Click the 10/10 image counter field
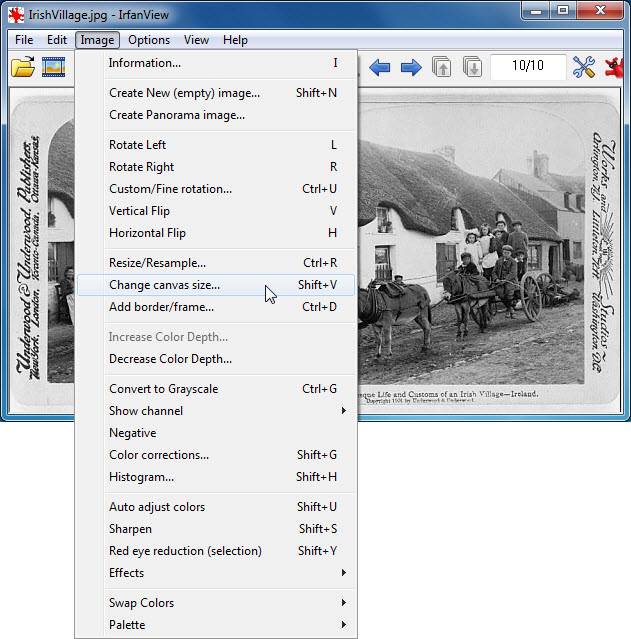The height and width of the screenshot is (639, 631). coord(528,67)
